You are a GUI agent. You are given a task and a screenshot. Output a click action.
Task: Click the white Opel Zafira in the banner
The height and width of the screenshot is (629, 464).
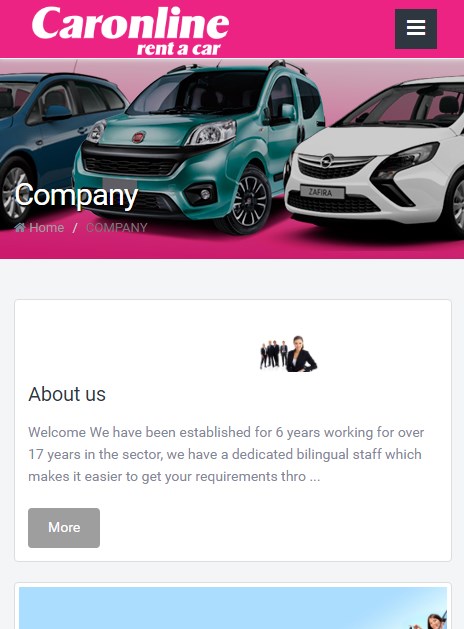[x=374, y=156]
